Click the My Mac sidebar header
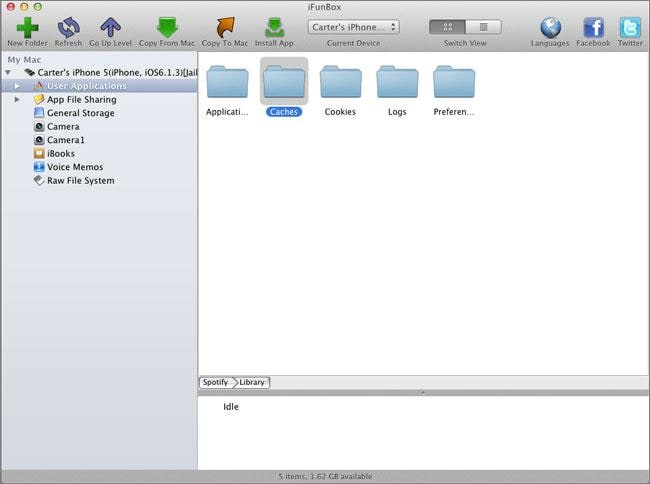 (x=24, y=60)
